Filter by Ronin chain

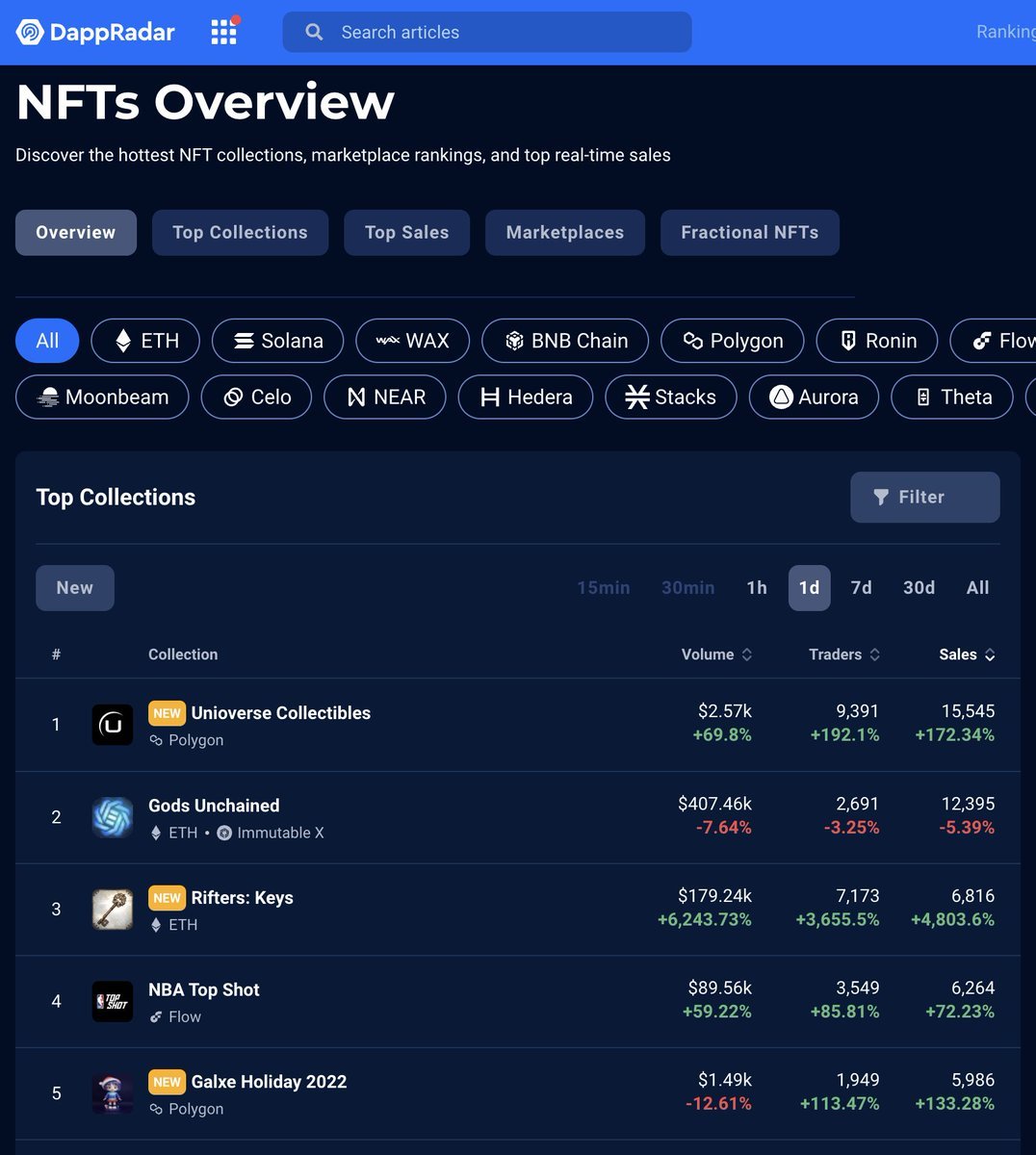click(x=876, y=341)
